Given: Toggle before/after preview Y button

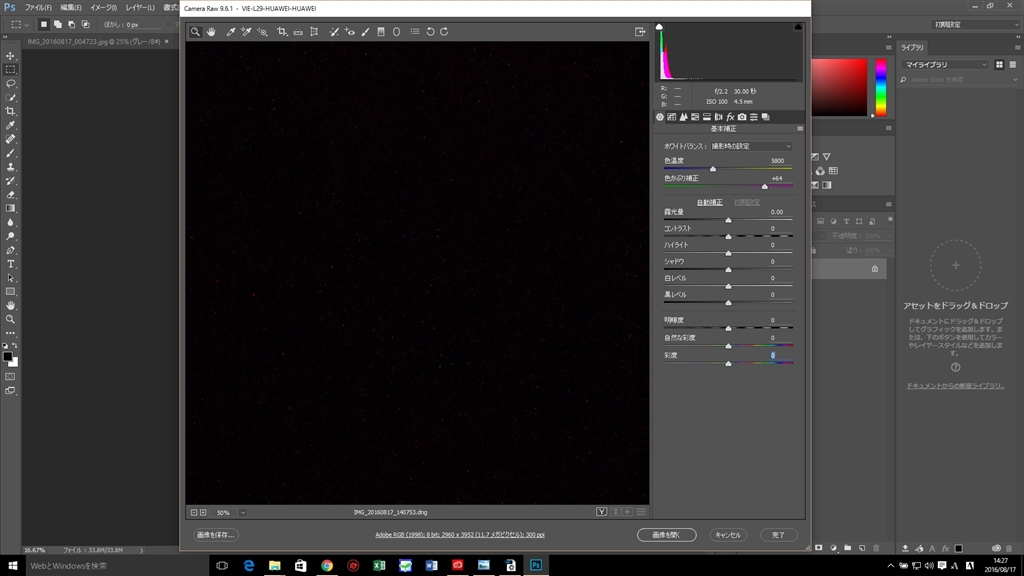Looking at the screenshot, I should pos(602,512).
